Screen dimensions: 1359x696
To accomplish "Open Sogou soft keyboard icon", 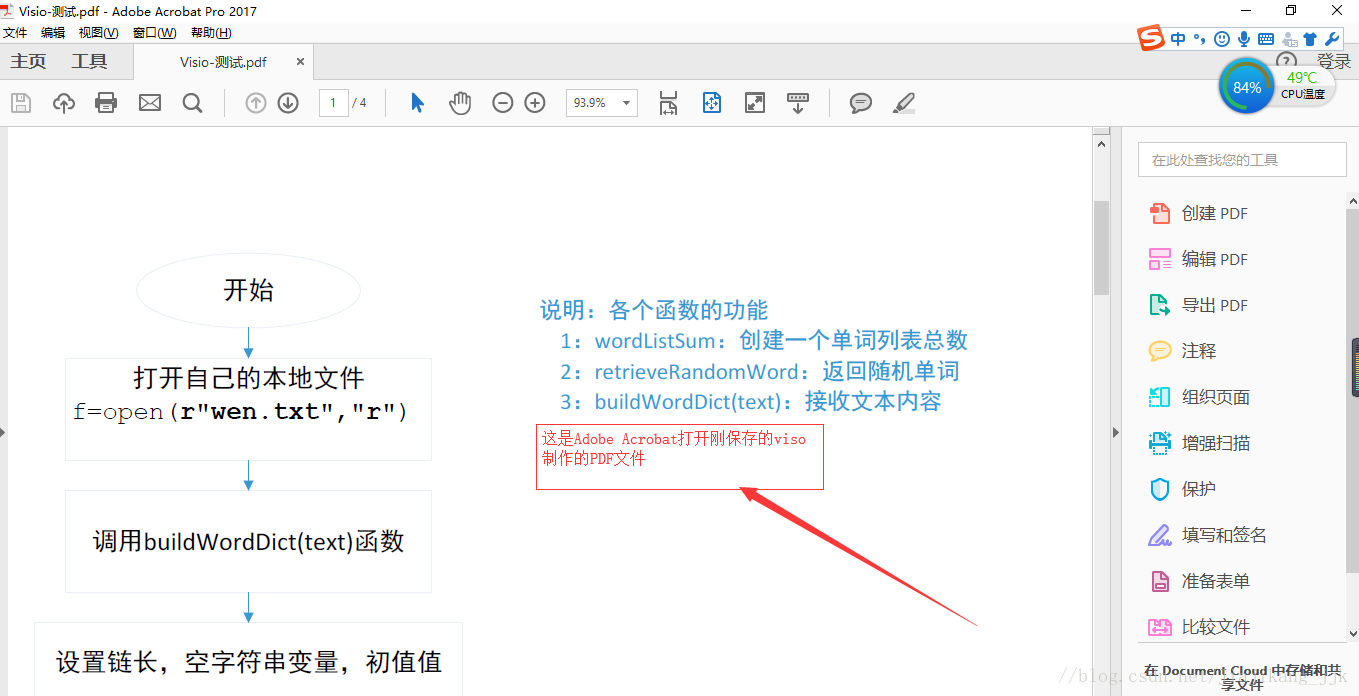I will tap(1266, 39).
